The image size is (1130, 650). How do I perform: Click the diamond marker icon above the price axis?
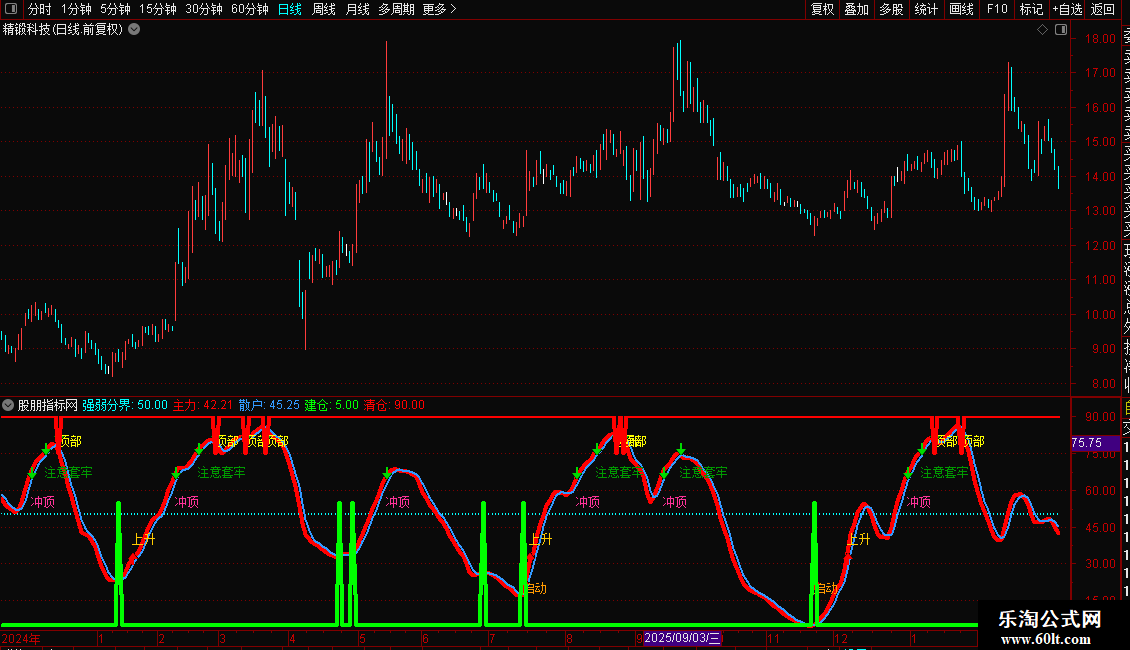pos(1042,30)
